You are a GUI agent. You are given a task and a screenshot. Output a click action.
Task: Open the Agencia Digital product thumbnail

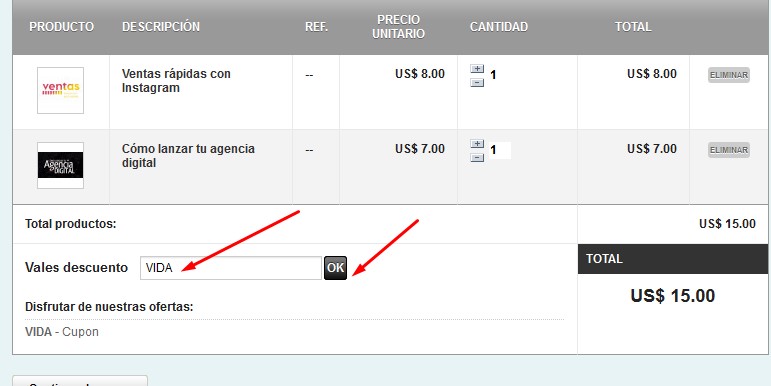[60, 165]
